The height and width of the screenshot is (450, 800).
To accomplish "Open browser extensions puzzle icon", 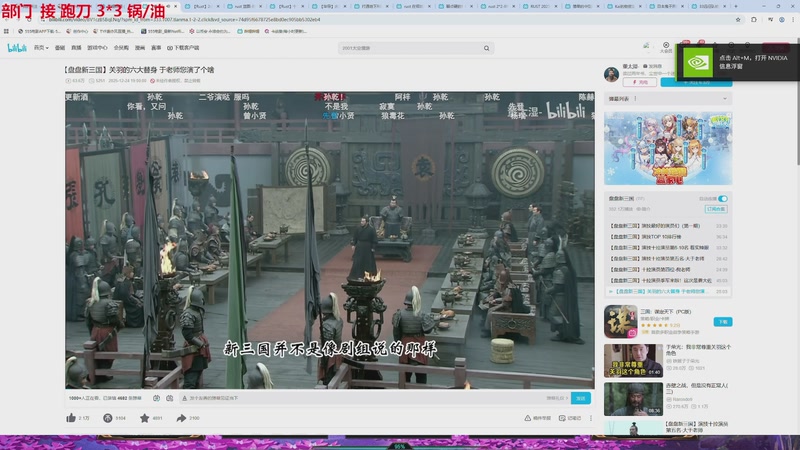I will coord(754,19).
